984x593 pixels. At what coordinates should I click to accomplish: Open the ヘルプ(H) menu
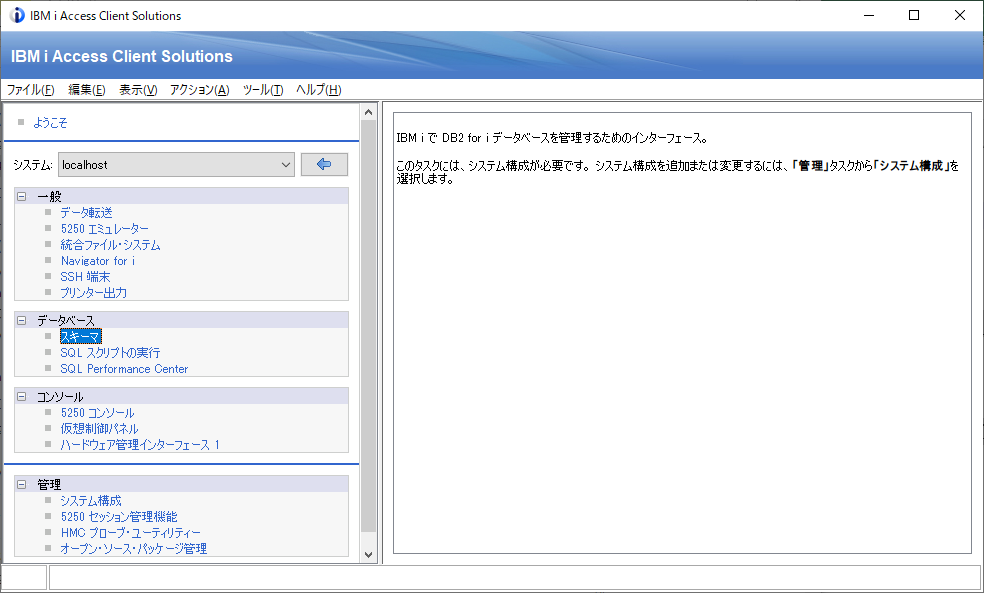(x=319, y=90)
